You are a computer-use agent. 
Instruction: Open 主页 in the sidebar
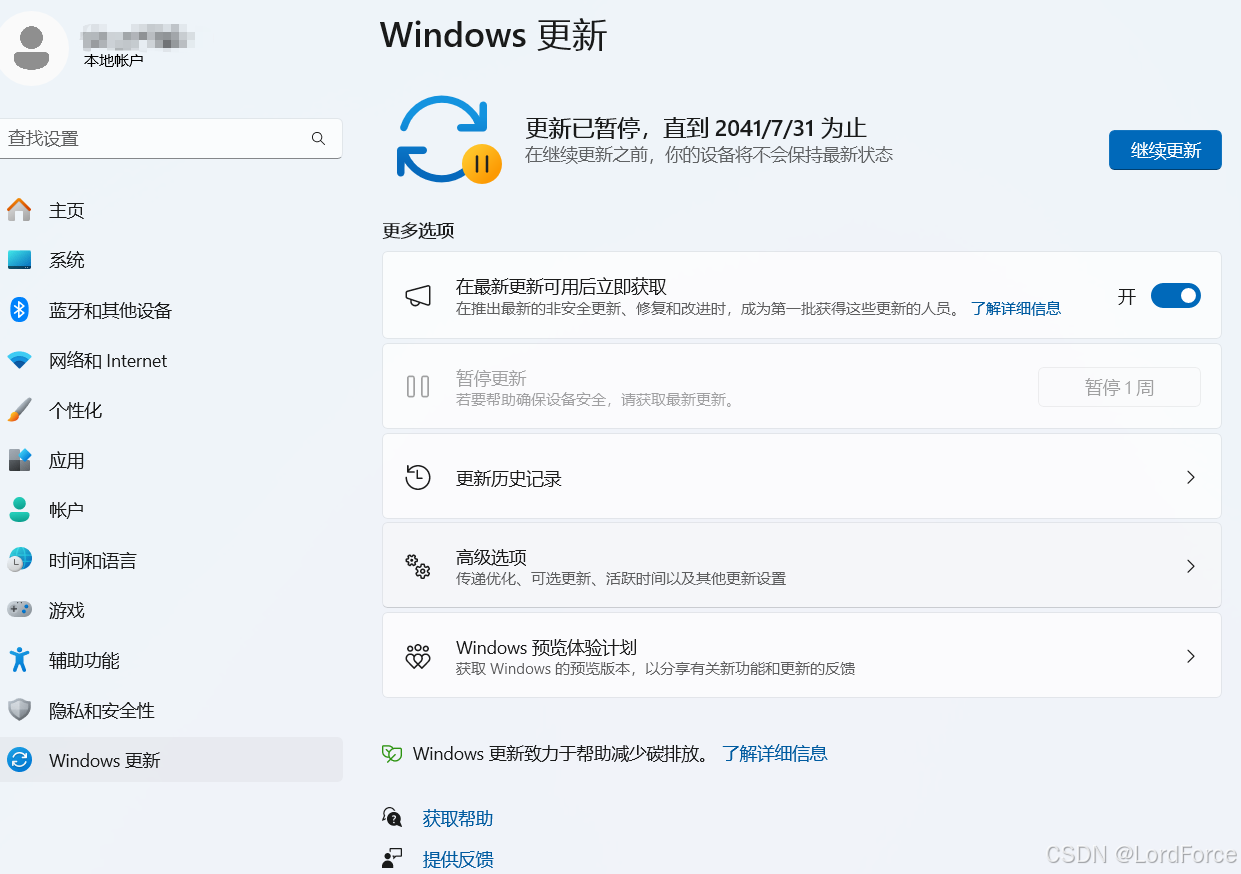click(x=171, y=210)
